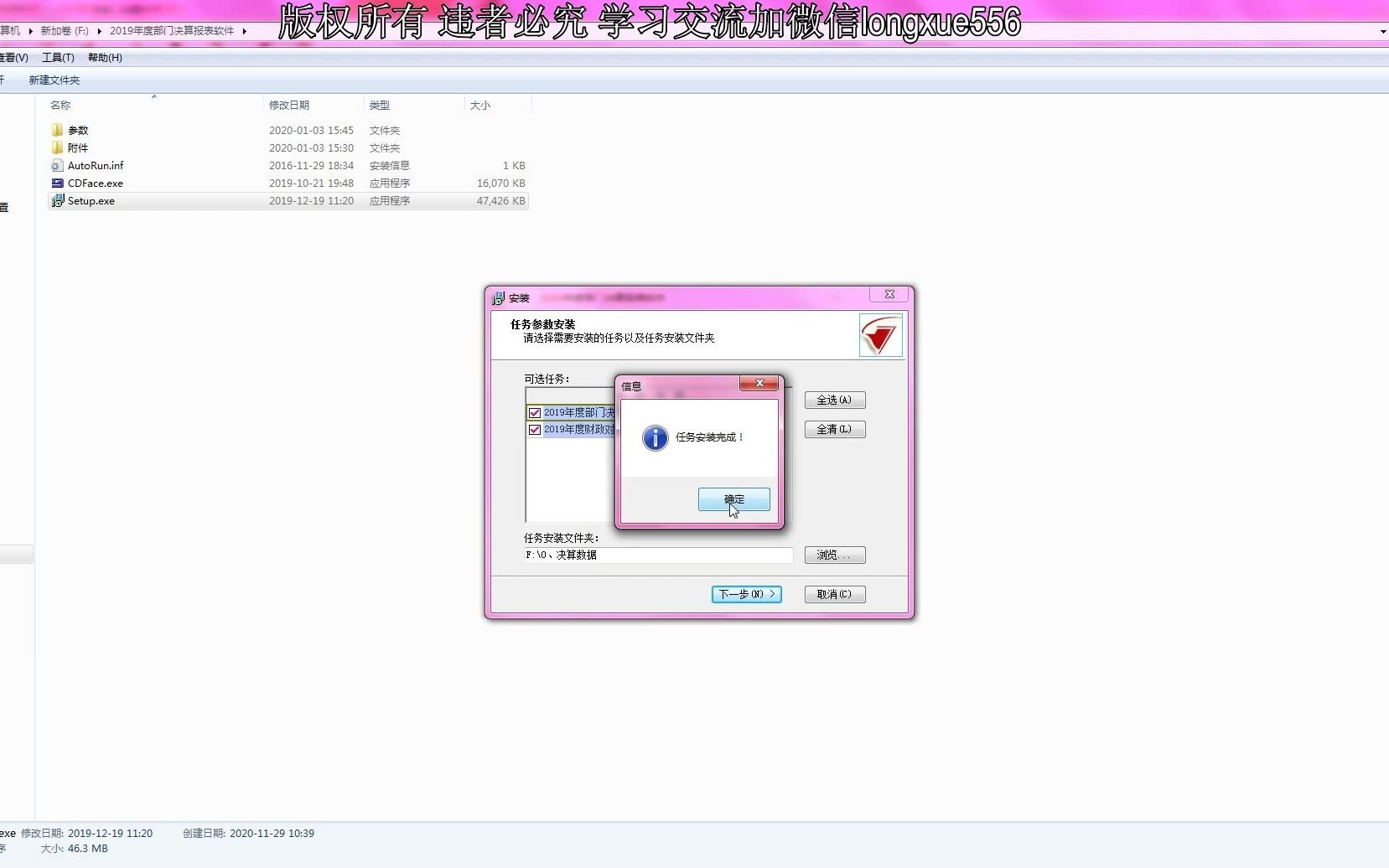Screen dimensions: 1389x868
Task: Click the installer title bar icon
Action: tap(498, 297)
